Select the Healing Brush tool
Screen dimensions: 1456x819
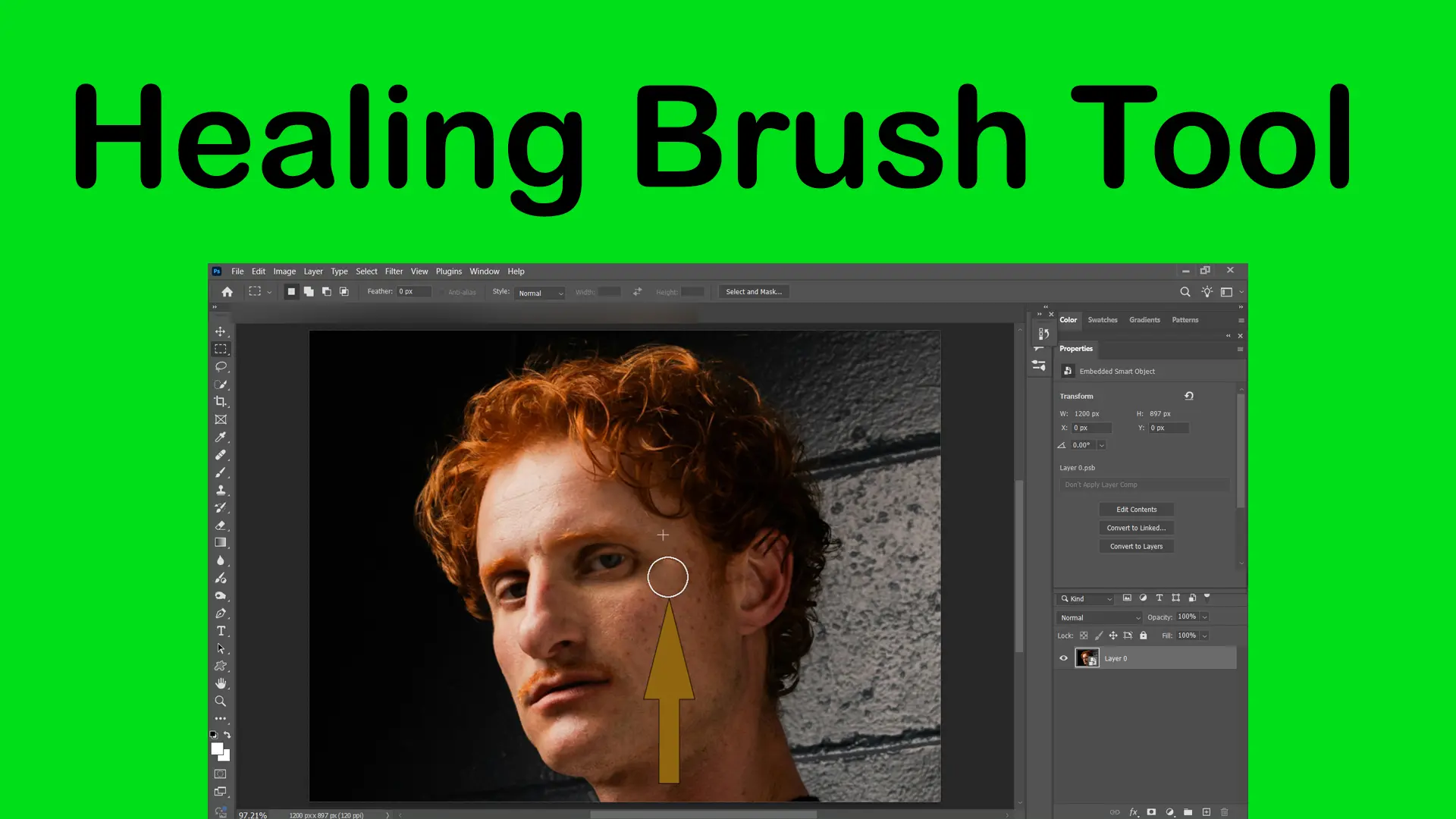221,455
